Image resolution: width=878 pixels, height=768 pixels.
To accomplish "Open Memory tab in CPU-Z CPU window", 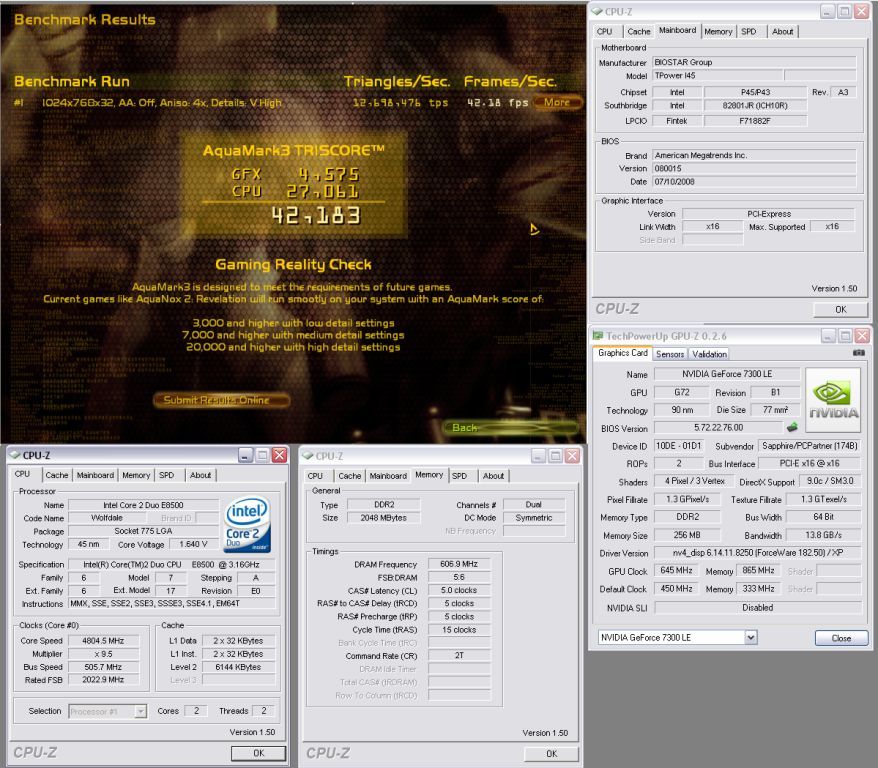I will [x=136, y=475].
